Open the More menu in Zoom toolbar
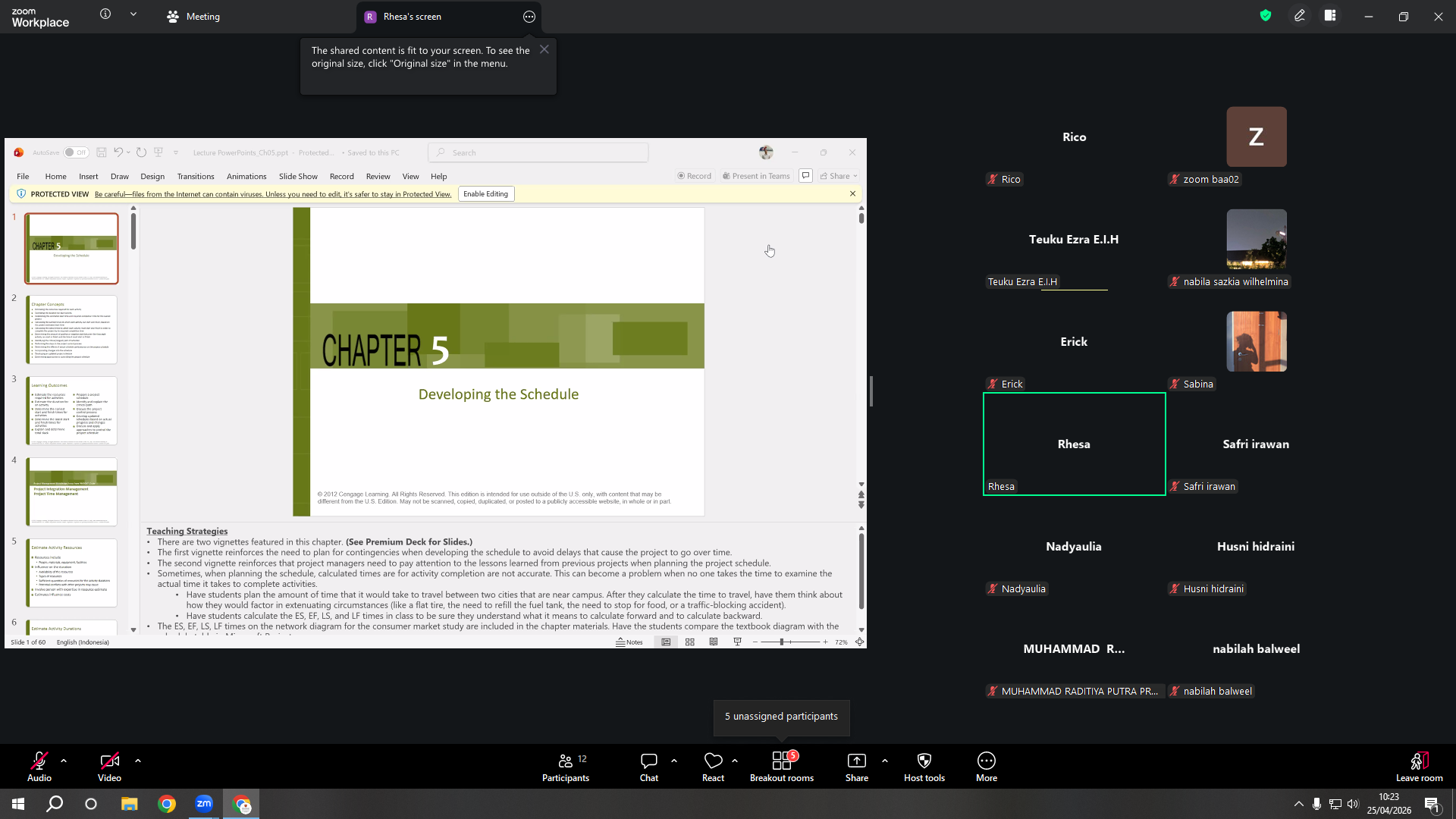 987,767
